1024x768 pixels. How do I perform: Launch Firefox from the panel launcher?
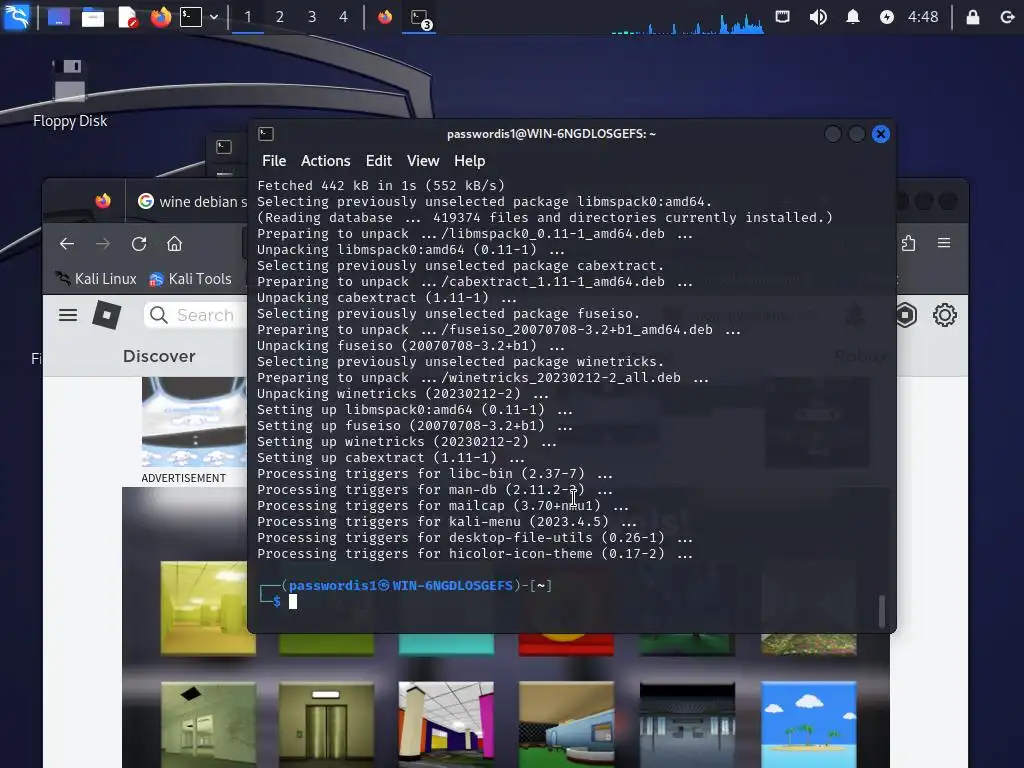point(160,17)
